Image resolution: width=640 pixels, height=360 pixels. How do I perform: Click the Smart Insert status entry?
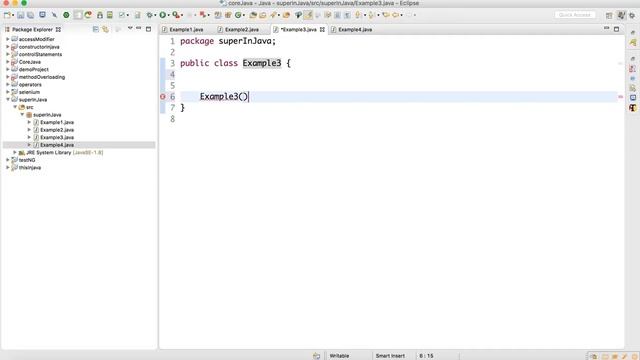pyautogui.click(x=390, y=356)
